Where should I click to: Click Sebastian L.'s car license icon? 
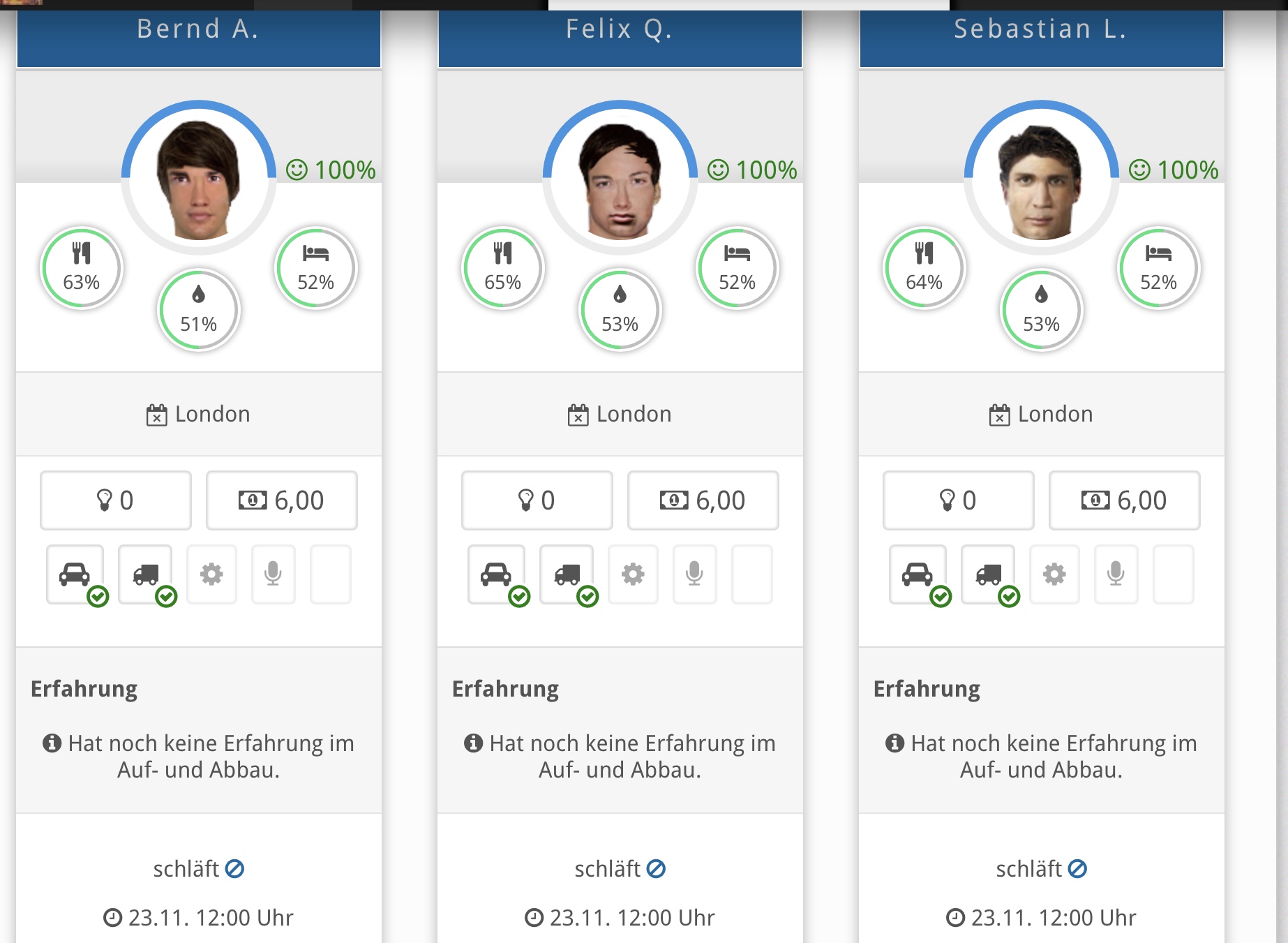(x=918, y=574)
